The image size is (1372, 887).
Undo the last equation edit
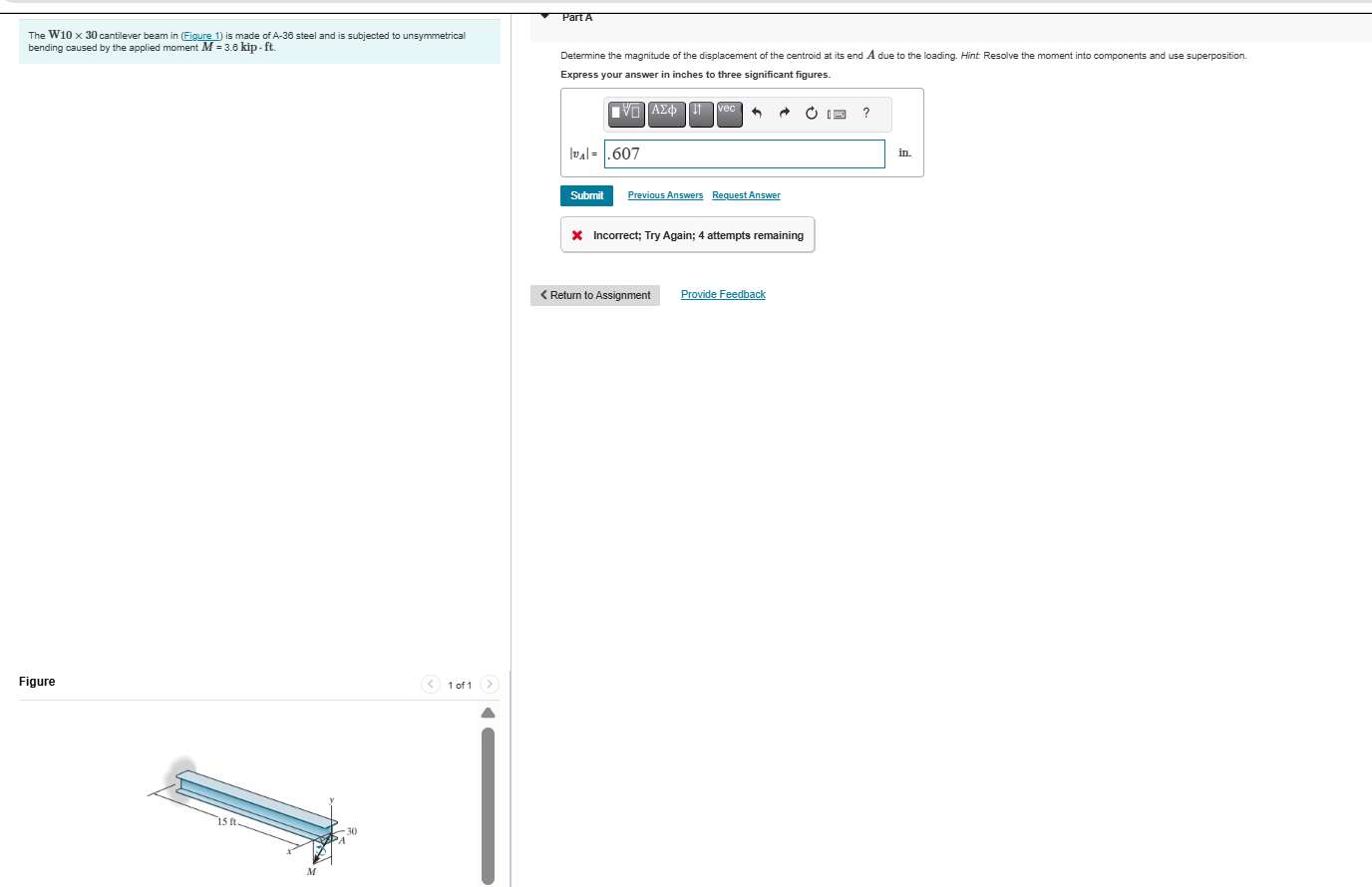click(x=756, y=113)
